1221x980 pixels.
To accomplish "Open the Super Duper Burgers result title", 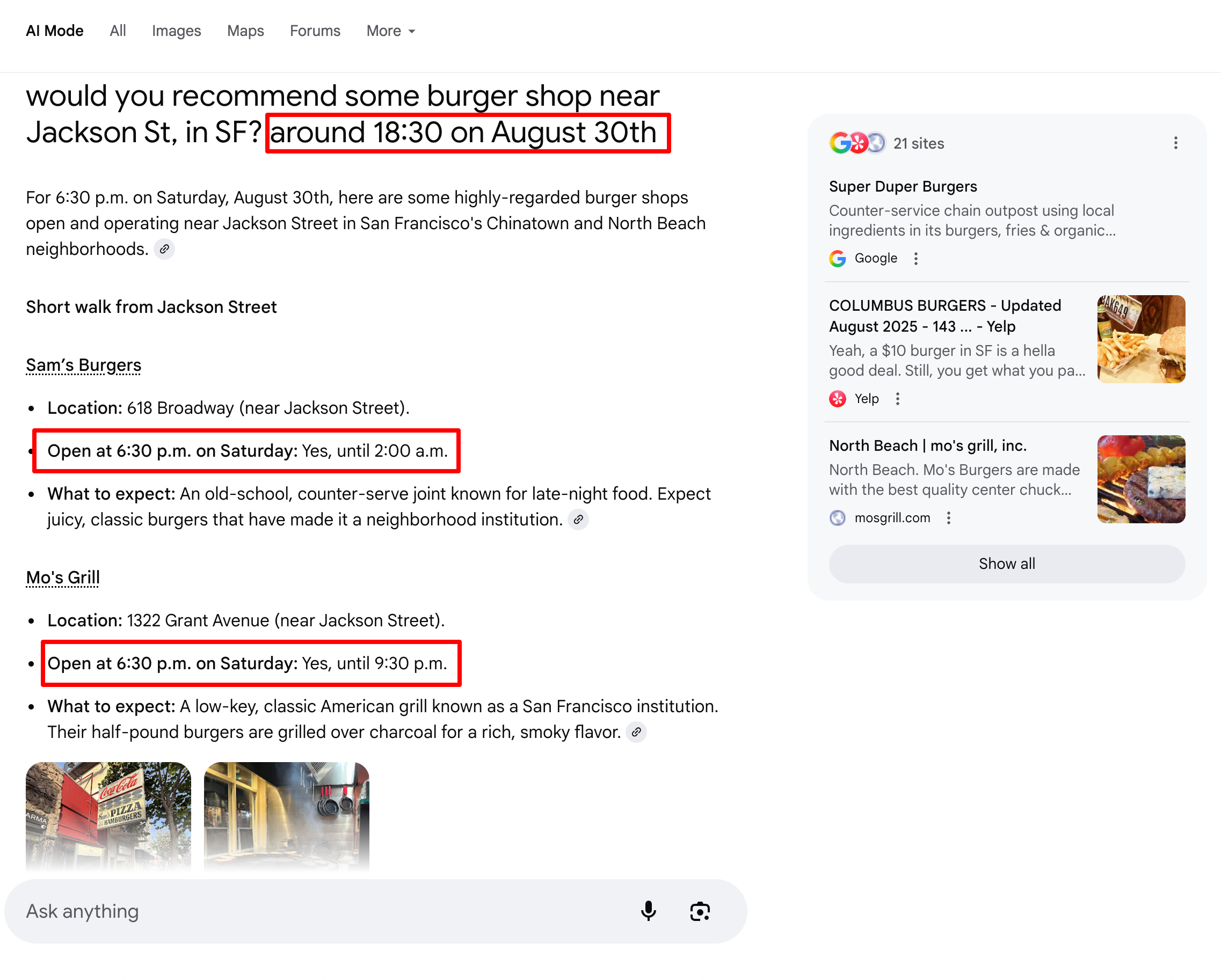I will (x=903, y=186).
